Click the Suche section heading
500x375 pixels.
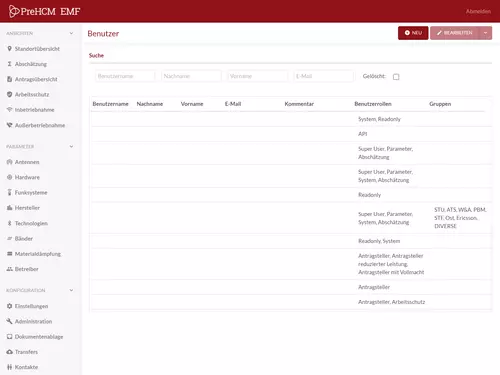pos(96,55)
